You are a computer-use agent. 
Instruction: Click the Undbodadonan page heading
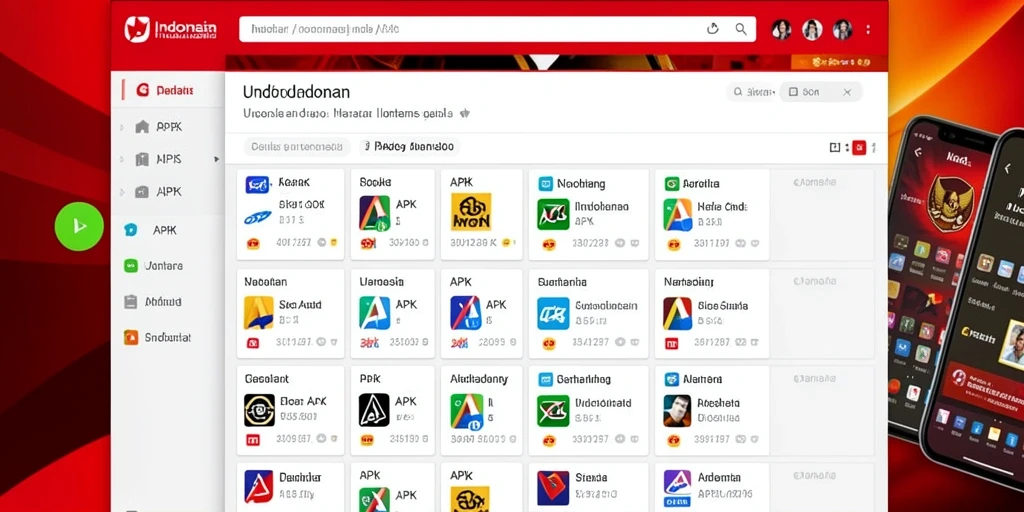[296, 91]
